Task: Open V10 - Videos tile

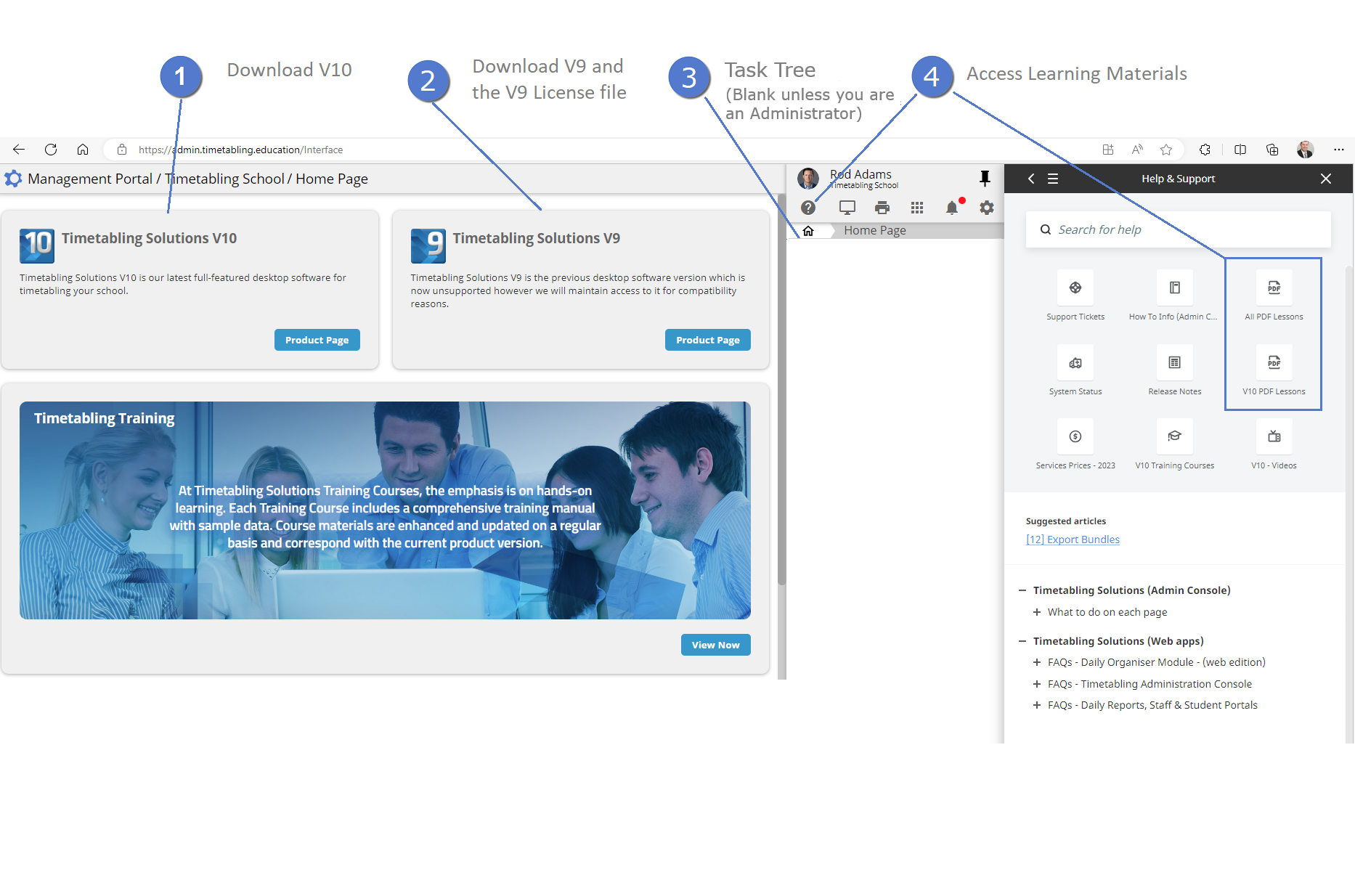Action: click(1274, 444)
